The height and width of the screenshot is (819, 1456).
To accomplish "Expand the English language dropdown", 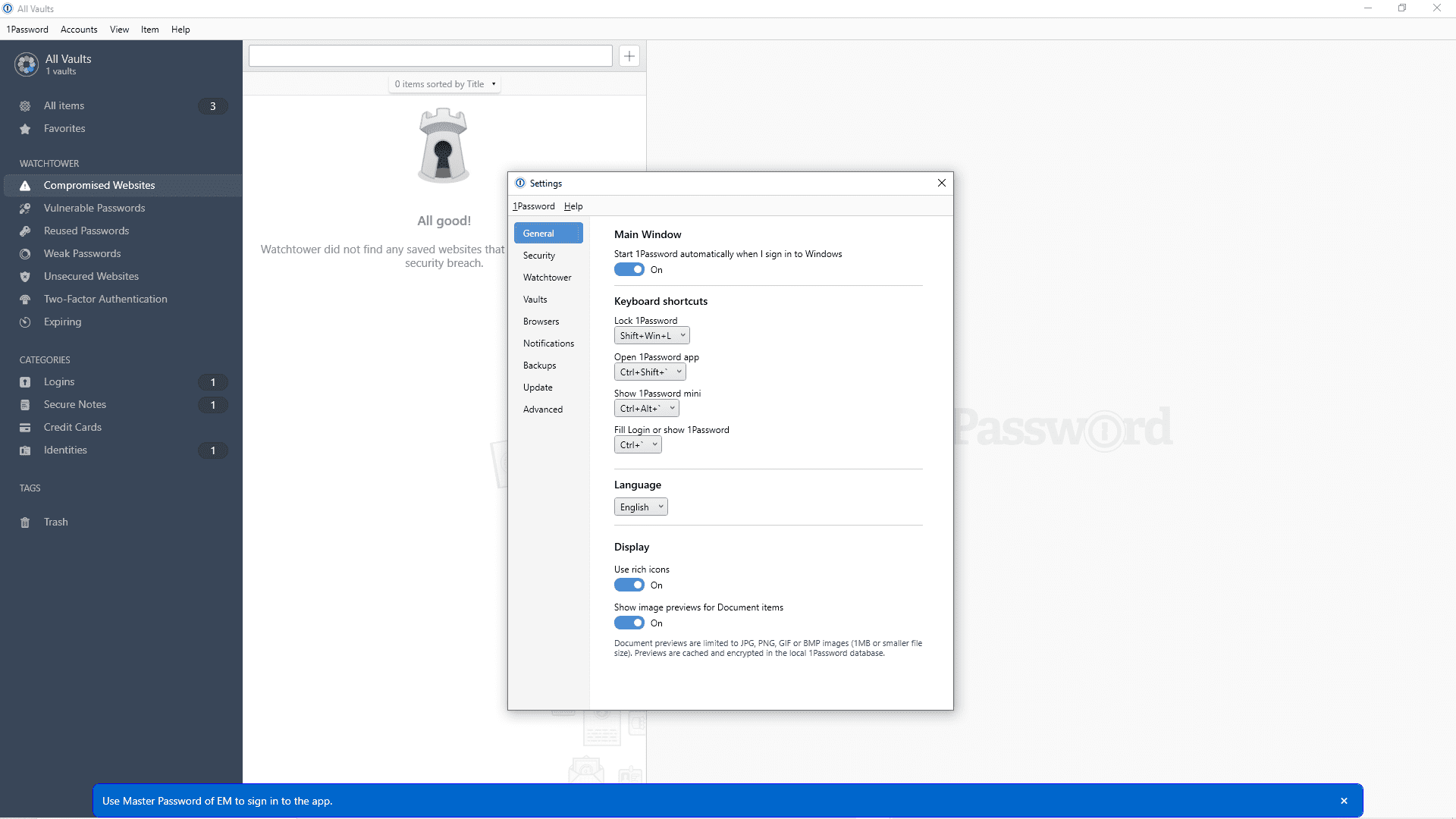I will click(641, 507).
